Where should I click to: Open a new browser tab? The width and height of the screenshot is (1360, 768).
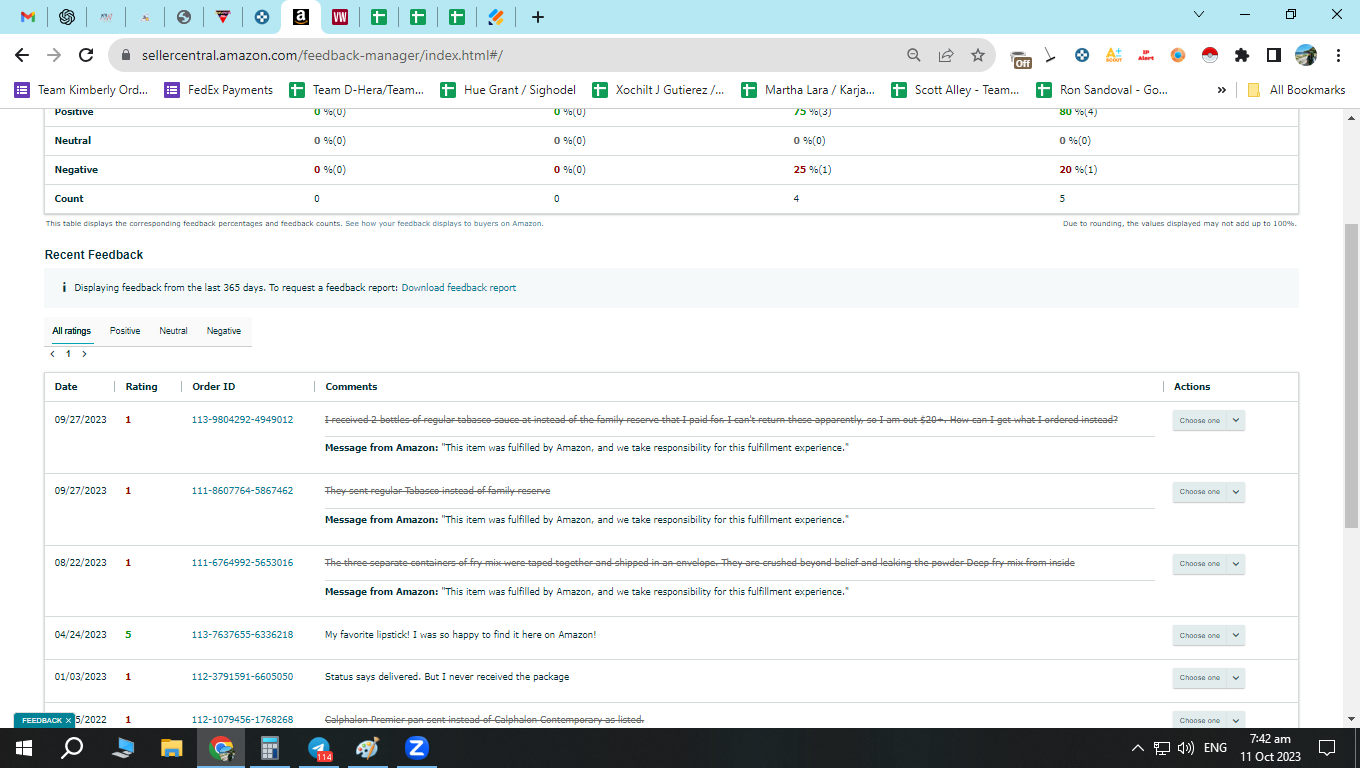(x=538, y=17)
